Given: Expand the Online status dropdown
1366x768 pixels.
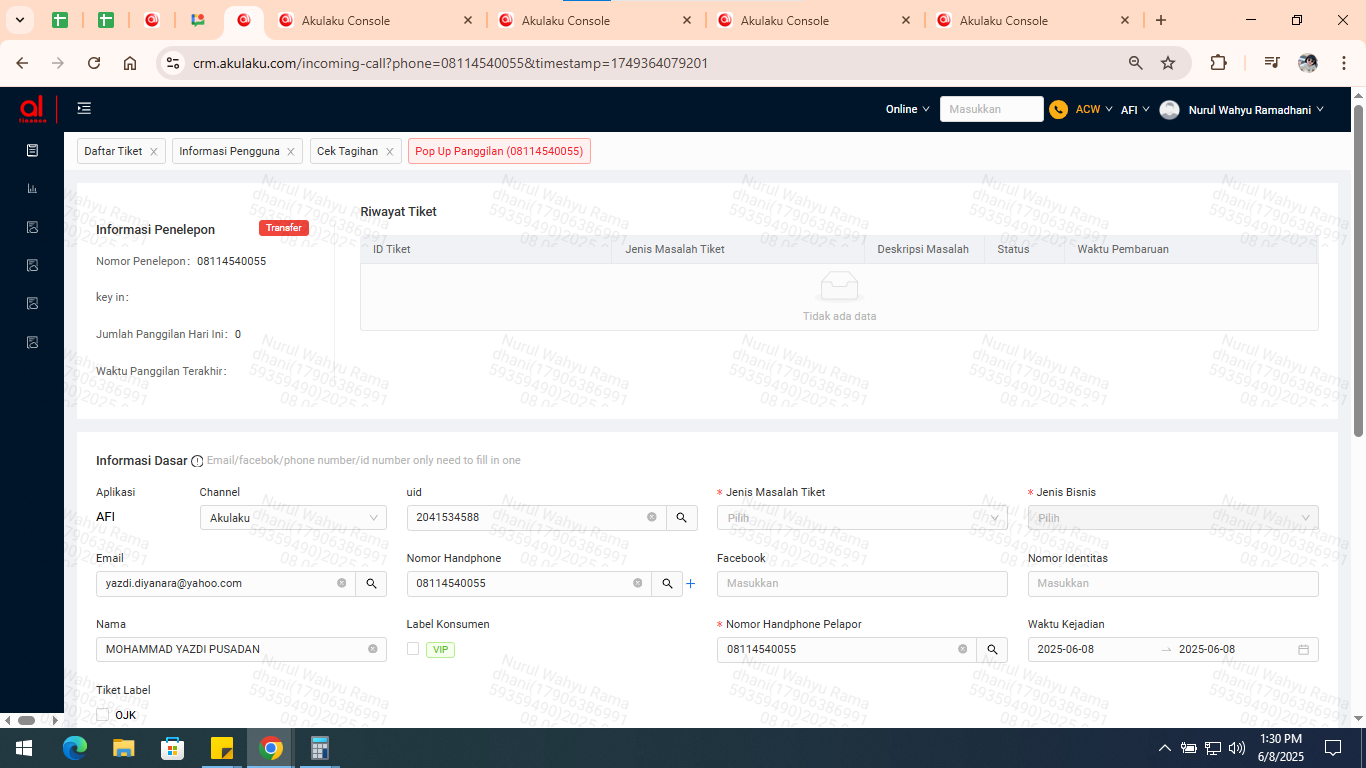Looking at the screenshot, I should (x=907, y=110).
